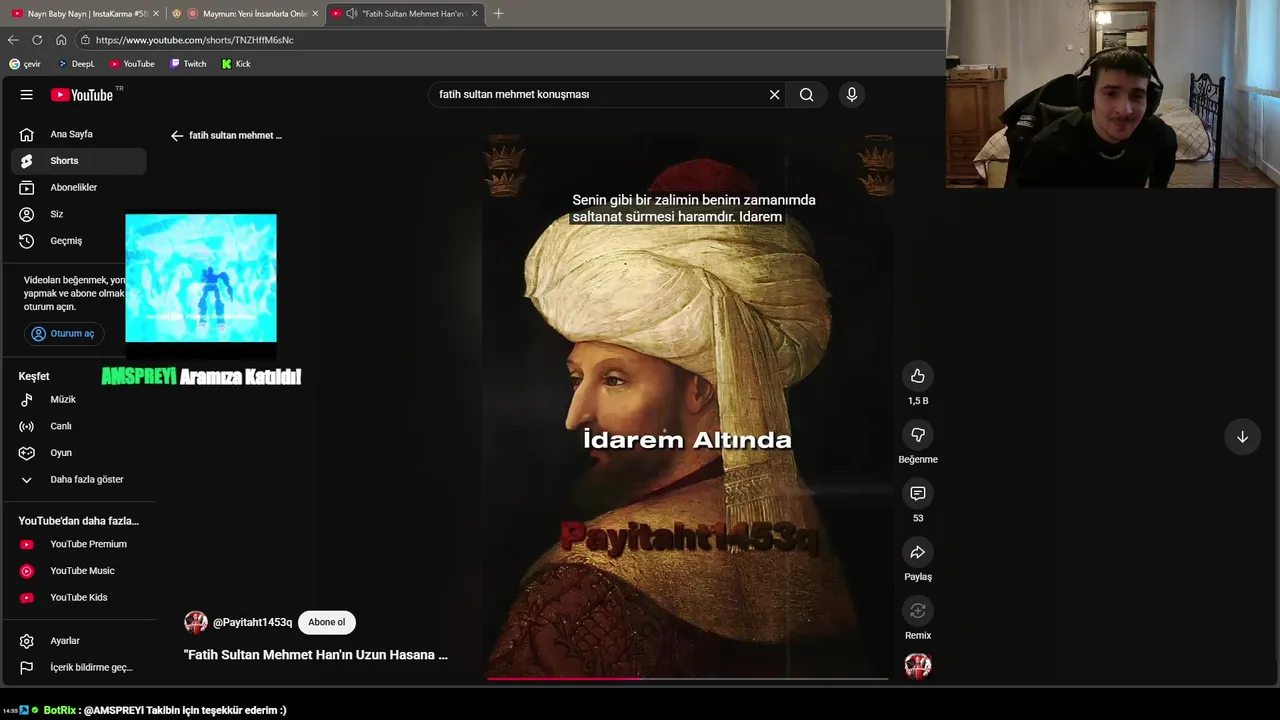
Task: Open a new browser tab with plus
Action: click(x=498, y=14)
